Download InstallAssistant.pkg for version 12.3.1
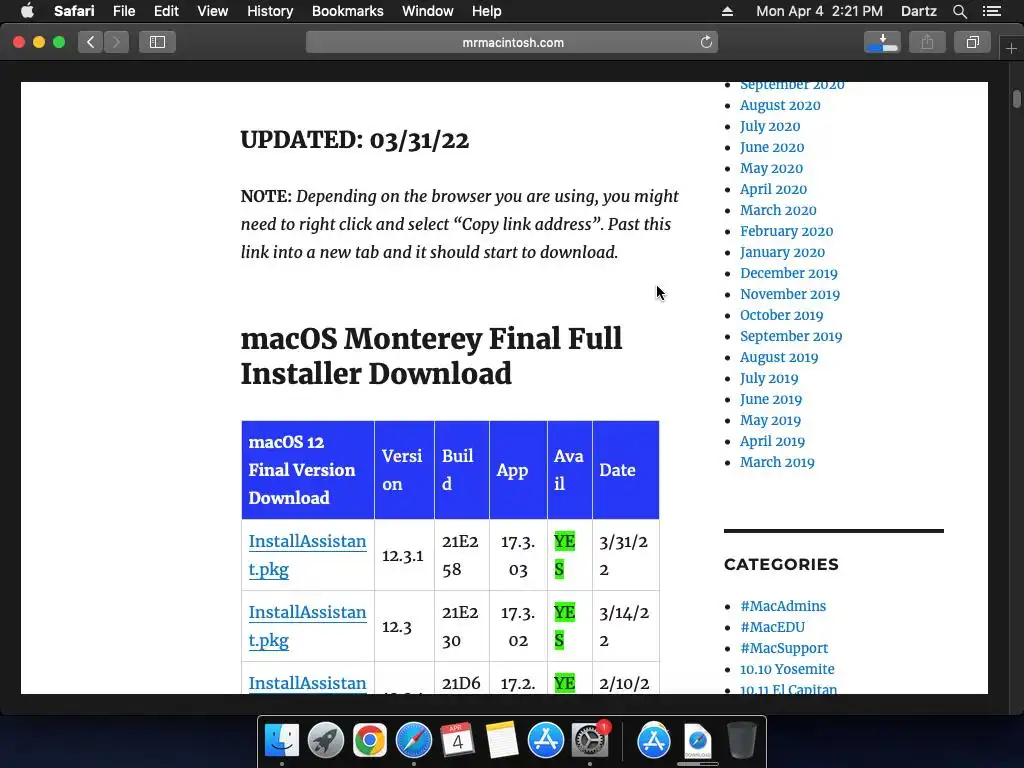 point(307,555)
